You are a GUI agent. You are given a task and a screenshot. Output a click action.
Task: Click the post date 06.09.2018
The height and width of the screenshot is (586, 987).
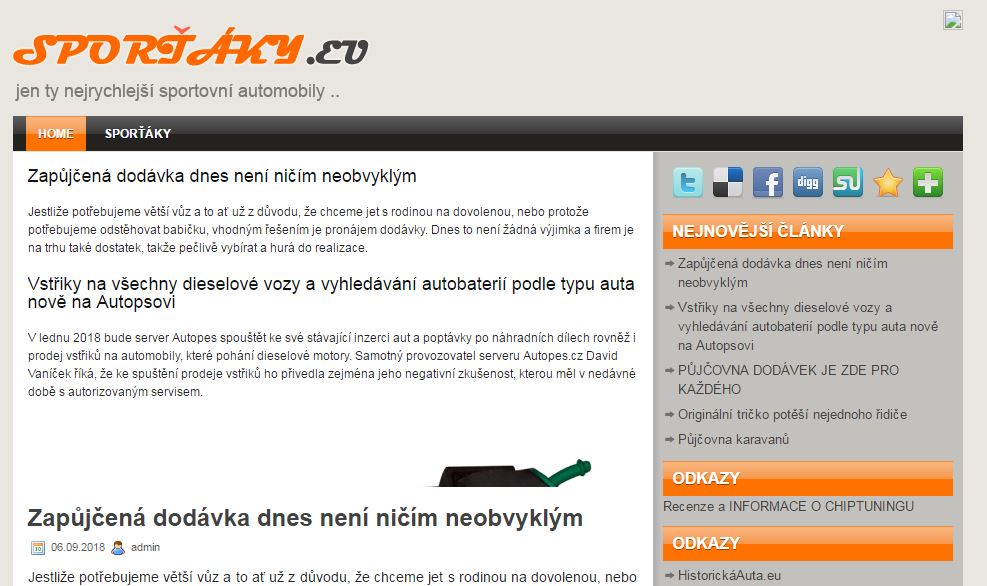tap(78, 547)
